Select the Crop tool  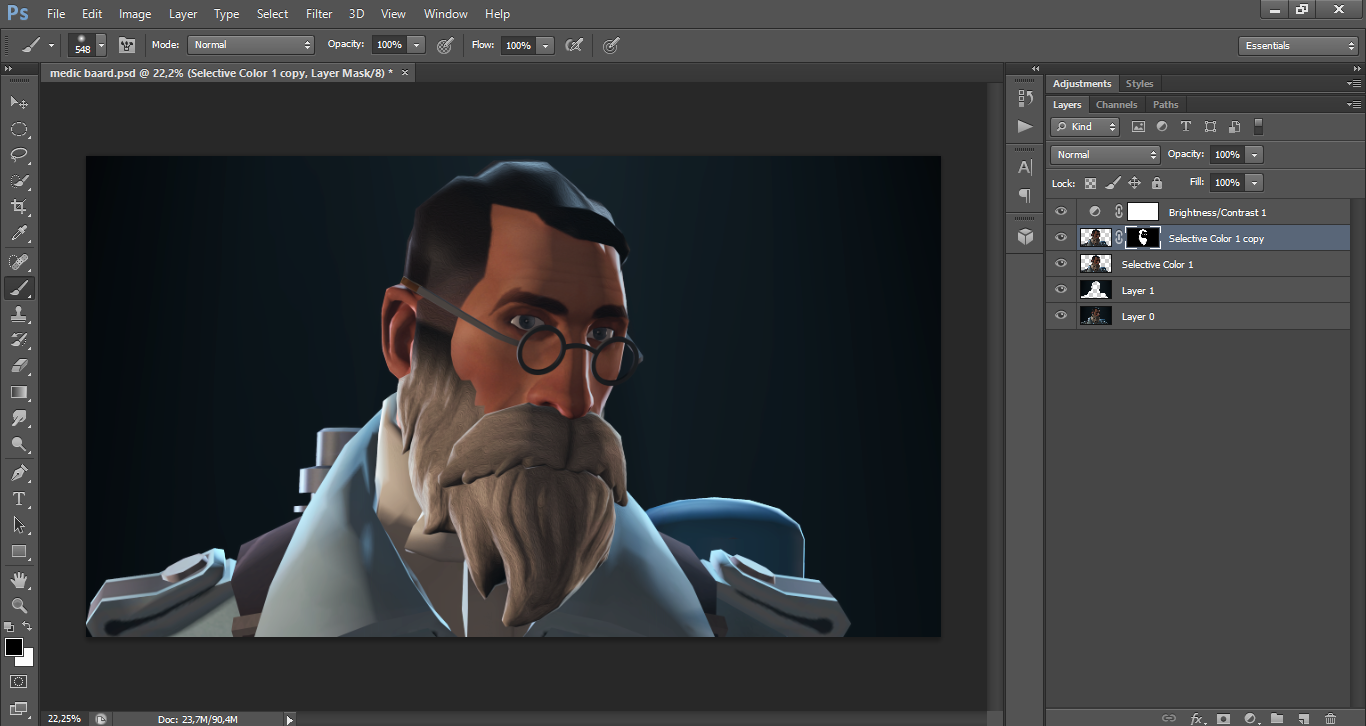19,207
